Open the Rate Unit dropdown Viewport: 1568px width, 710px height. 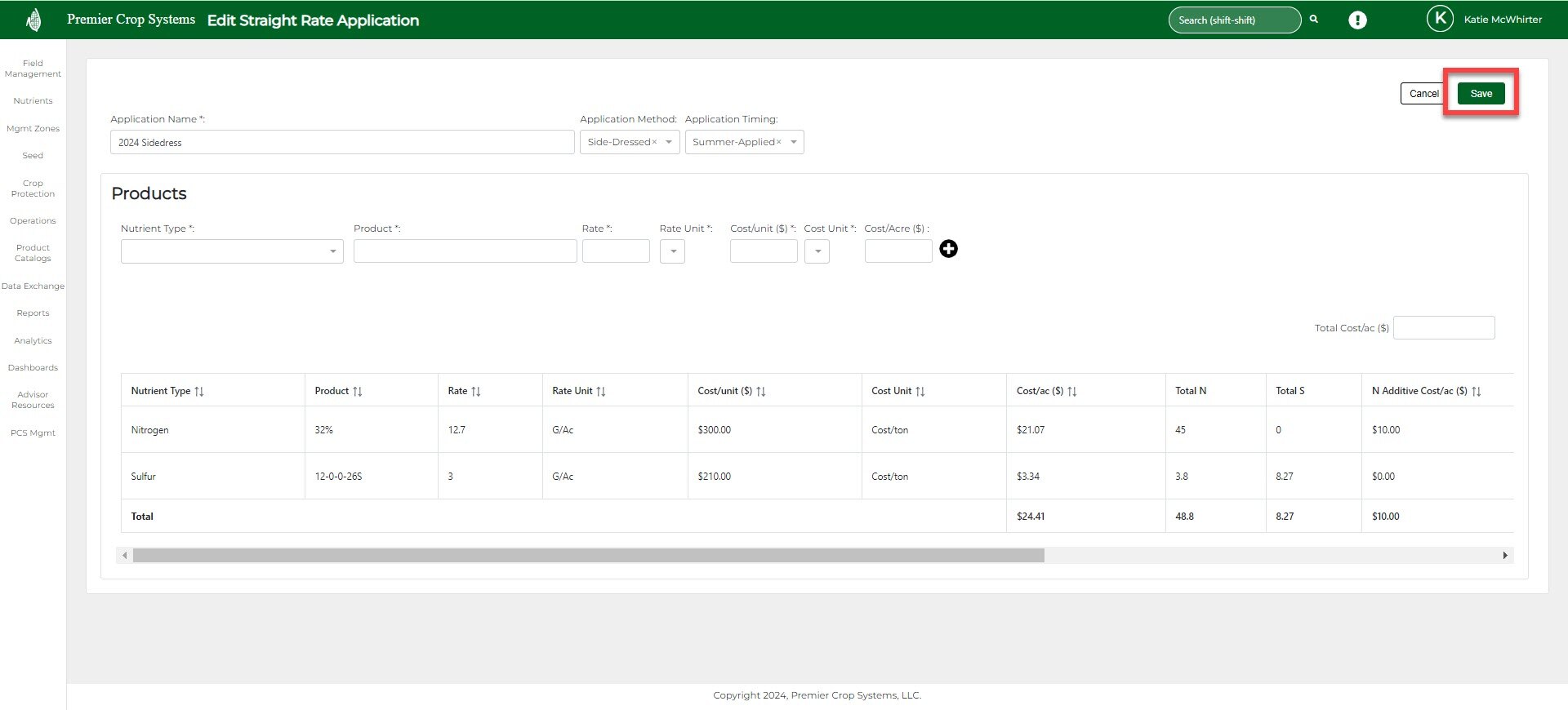672,251
